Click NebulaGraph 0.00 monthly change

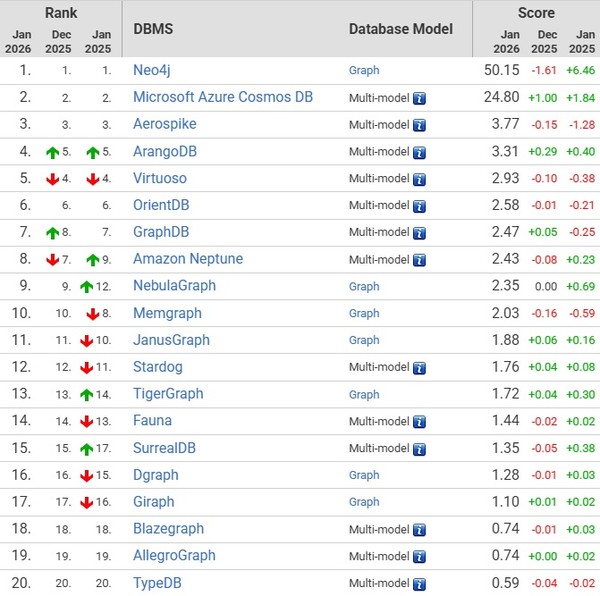pos(546,287)
